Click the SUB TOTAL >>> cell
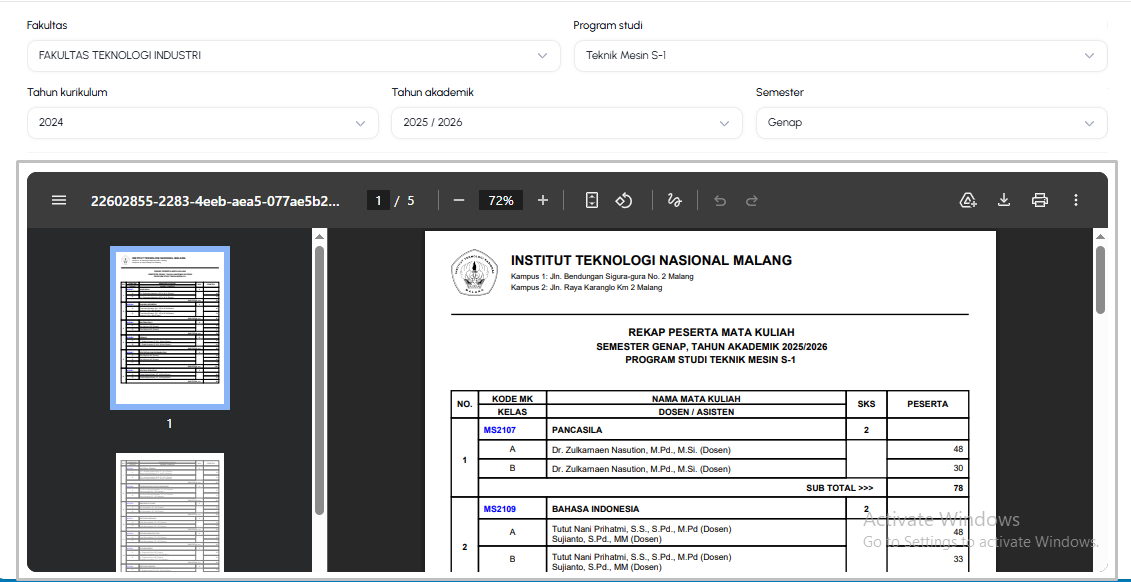 tap(840, 488)
